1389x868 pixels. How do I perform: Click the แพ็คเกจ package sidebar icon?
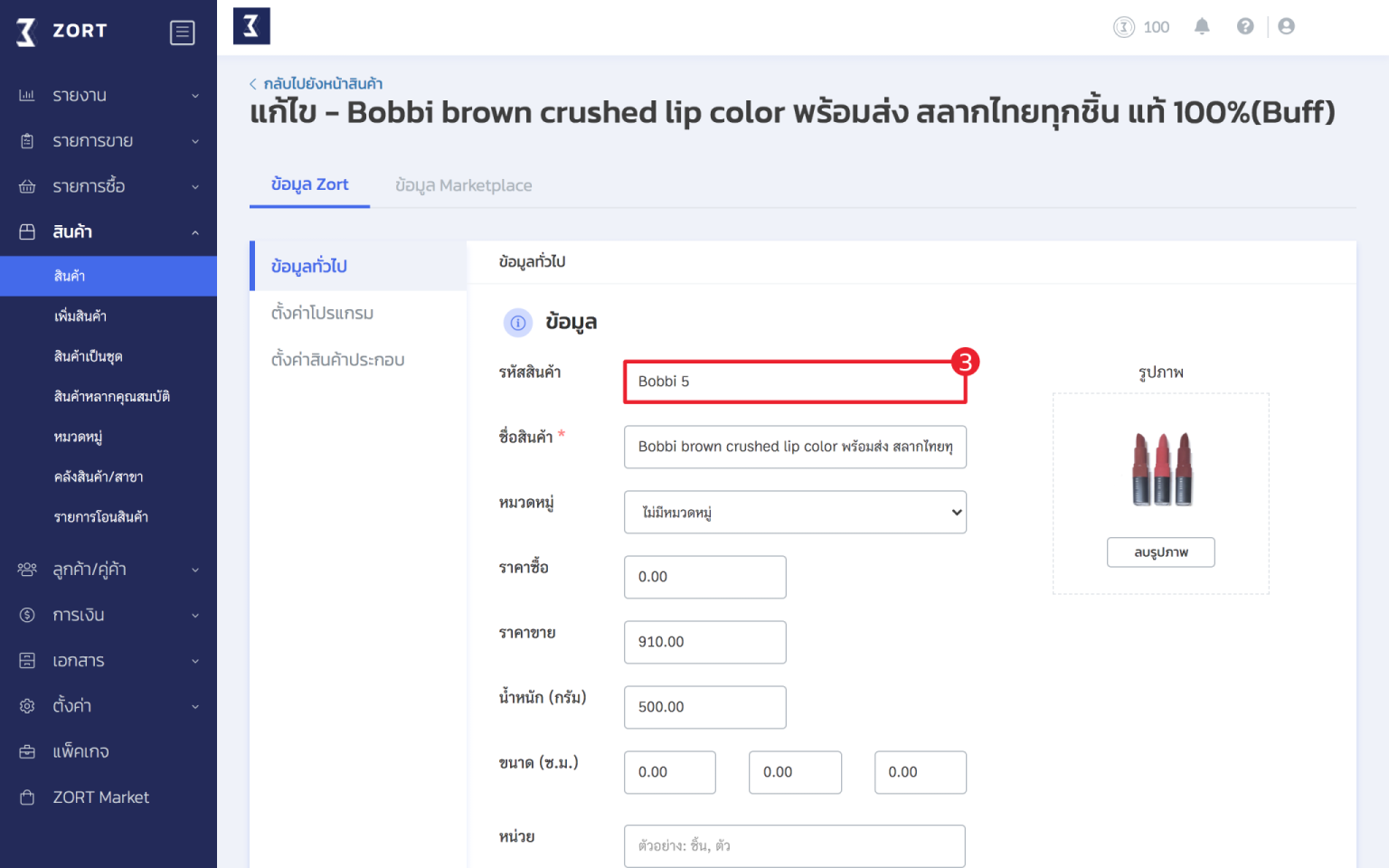(27, 751)
